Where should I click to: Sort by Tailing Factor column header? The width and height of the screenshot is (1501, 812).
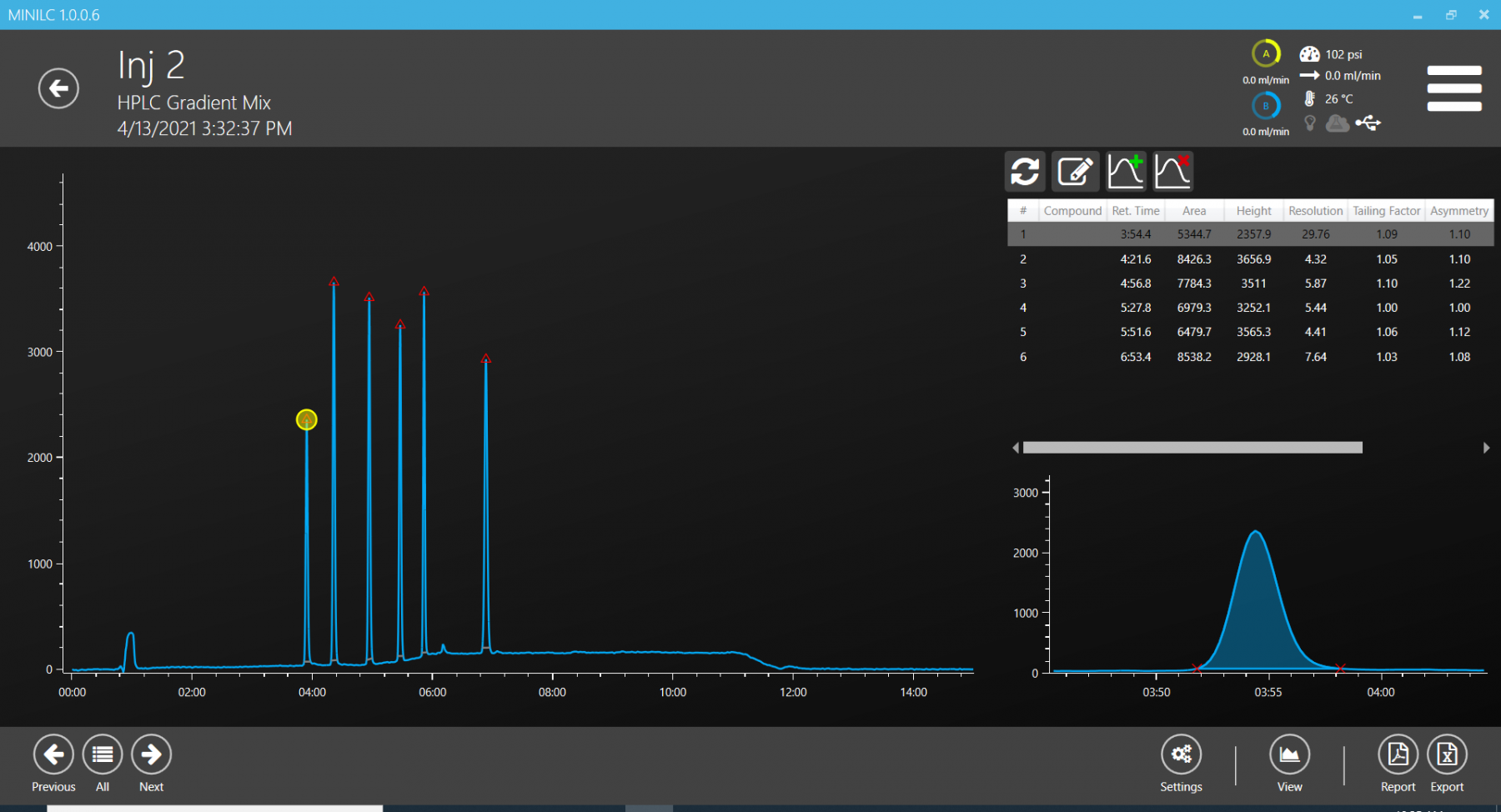click(1386, 211)
